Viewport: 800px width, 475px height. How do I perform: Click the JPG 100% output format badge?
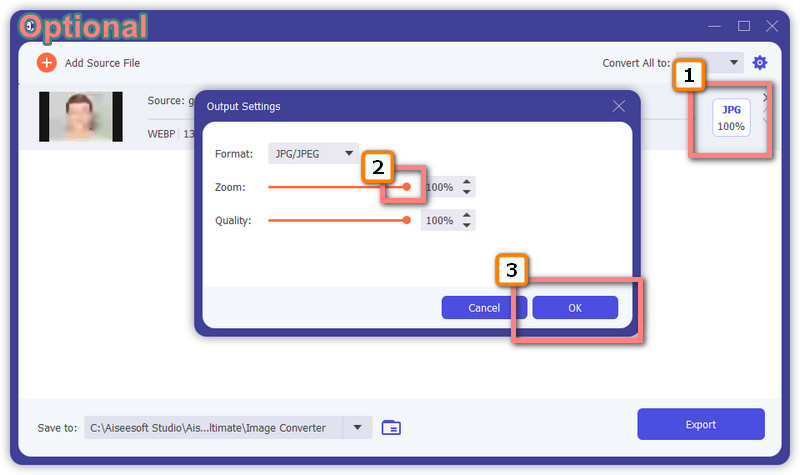click(731, 118)
